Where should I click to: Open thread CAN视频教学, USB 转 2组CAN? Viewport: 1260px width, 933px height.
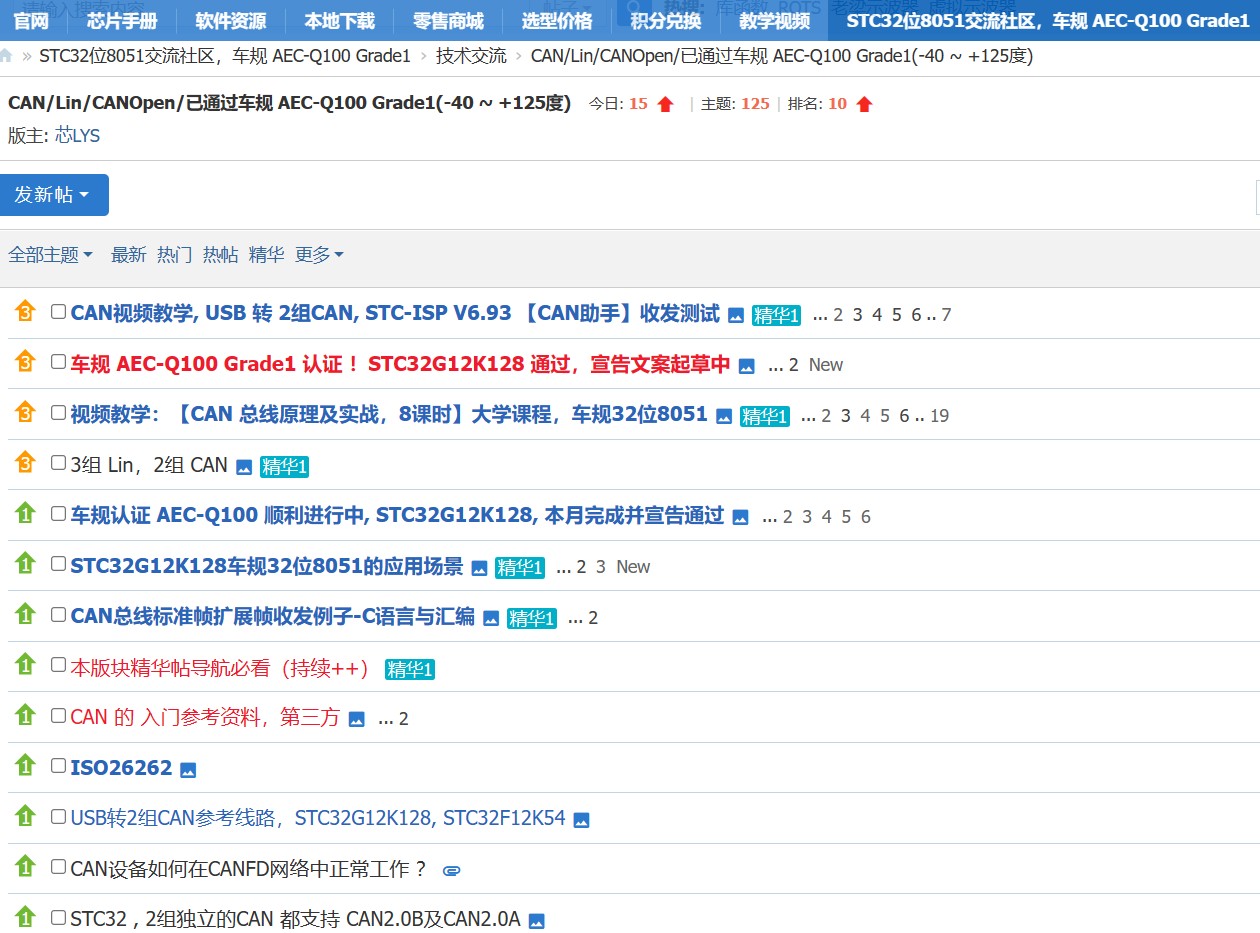[x=395, y=314]
